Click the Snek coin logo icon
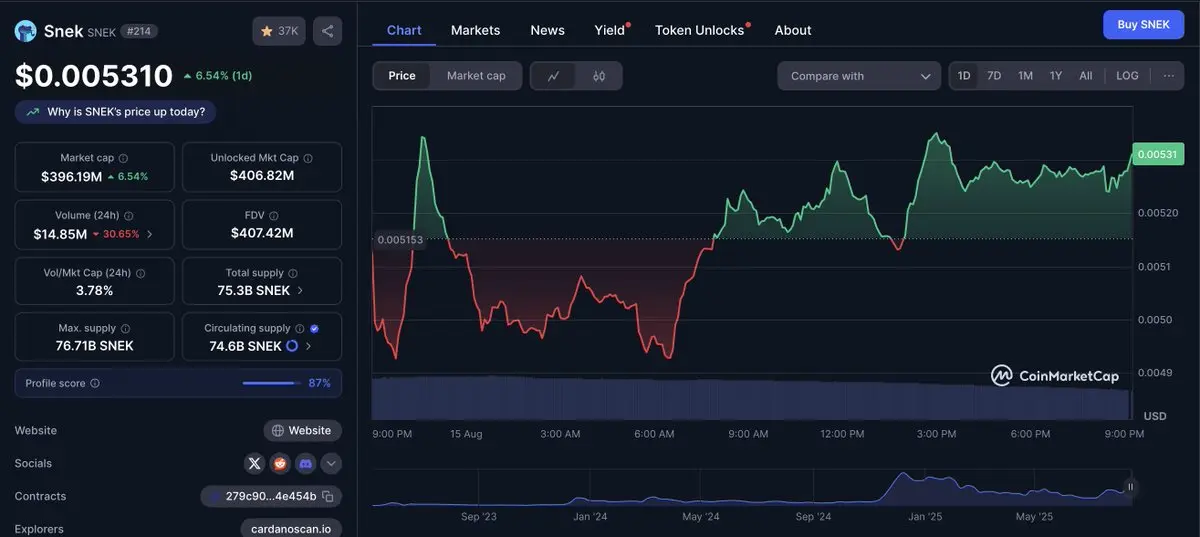The height and width of the screenshot is (537, 1200). [25, 31]
